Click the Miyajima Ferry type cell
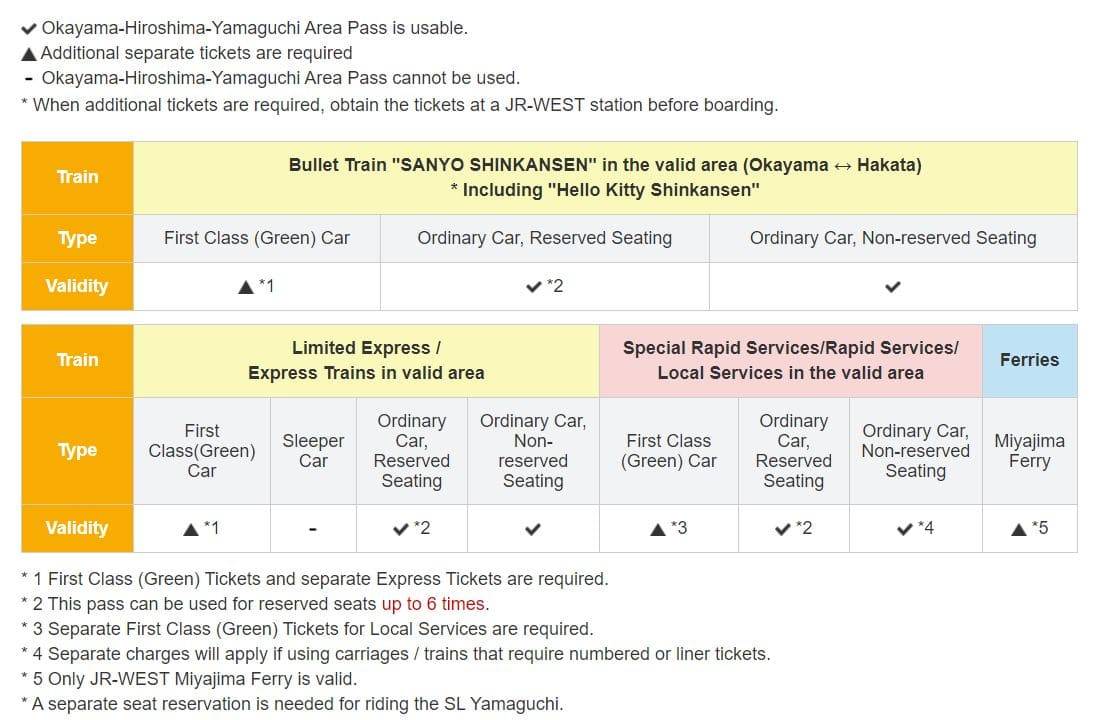This screenshot has width=1102, height=720. pyautogui.click(x=1030, y=451)
